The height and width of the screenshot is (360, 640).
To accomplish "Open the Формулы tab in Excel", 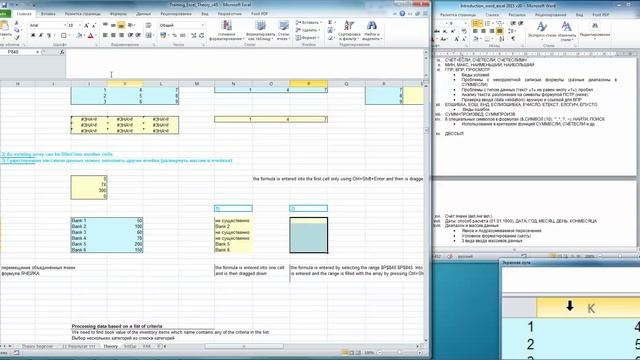I will (118, 14).
